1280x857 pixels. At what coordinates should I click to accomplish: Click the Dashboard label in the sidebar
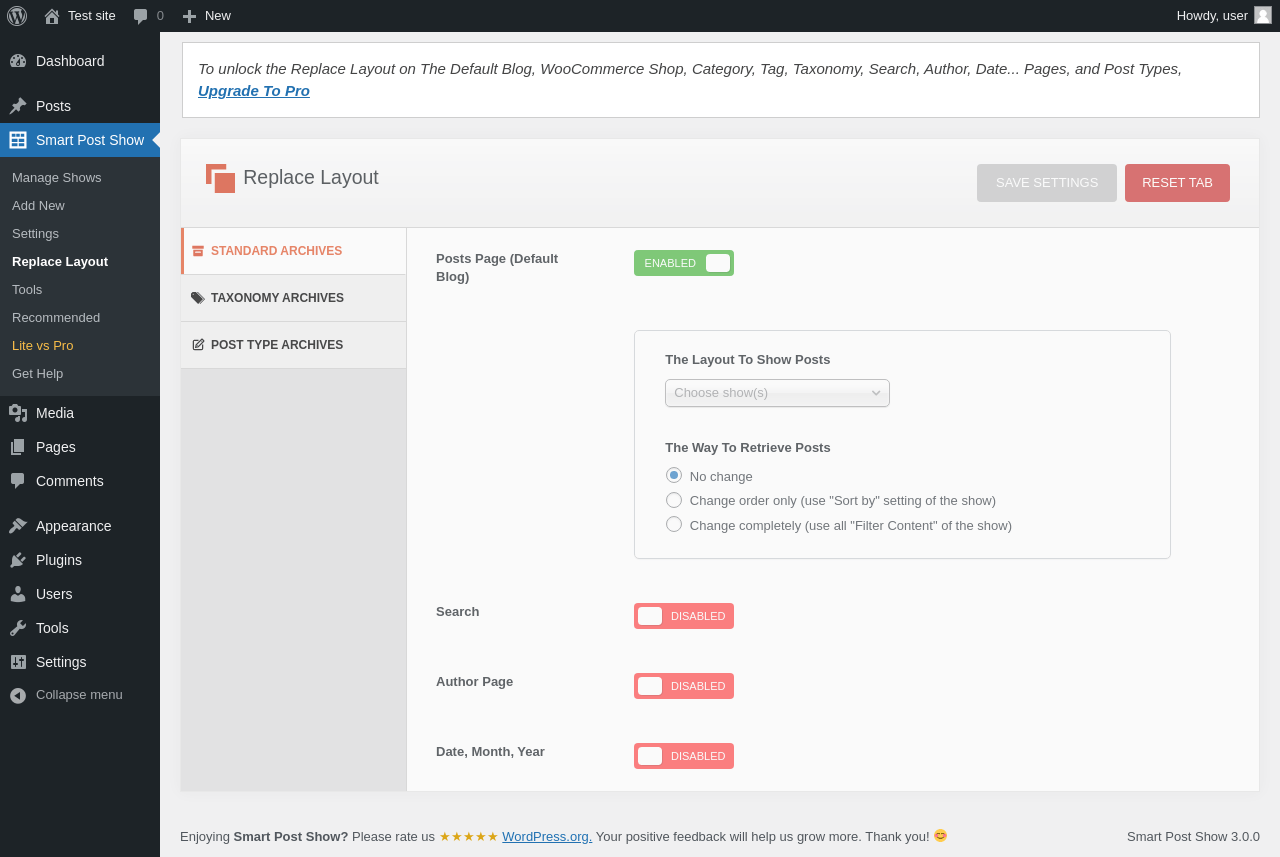(70, 61)
